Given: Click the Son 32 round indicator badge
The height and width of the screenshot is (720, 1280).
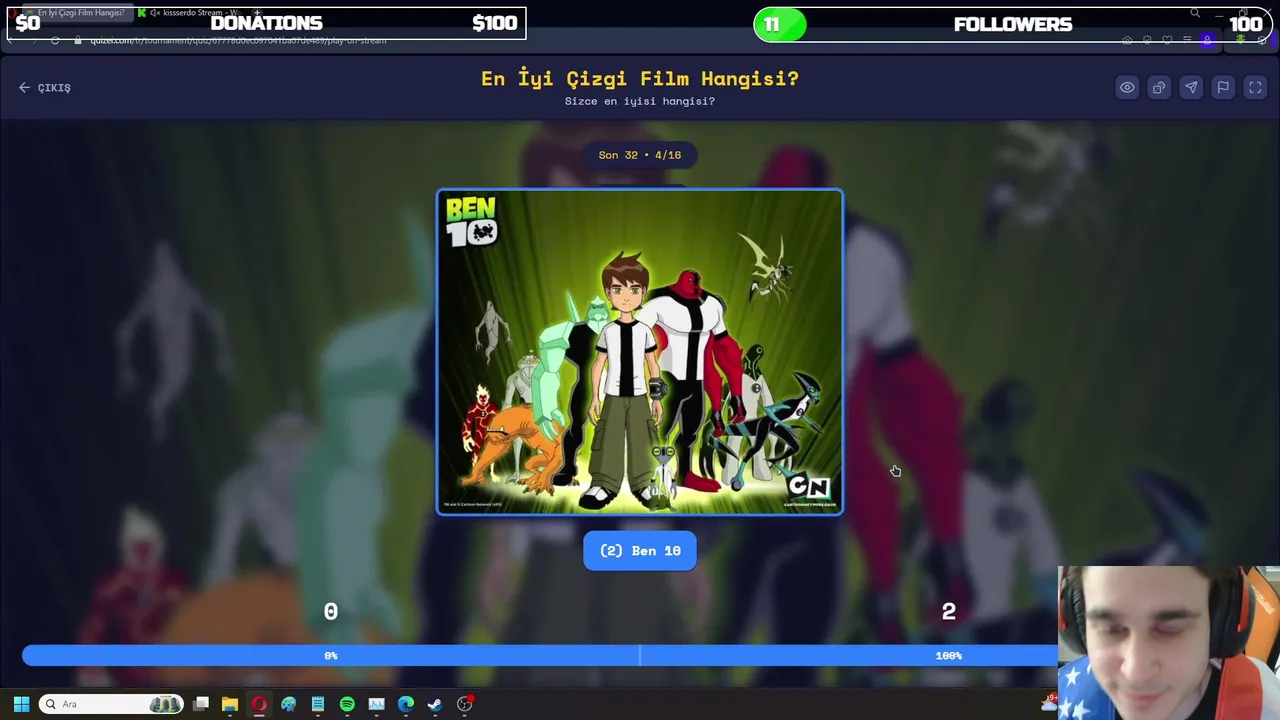Looking at the screenshot, I should point(640,155).
